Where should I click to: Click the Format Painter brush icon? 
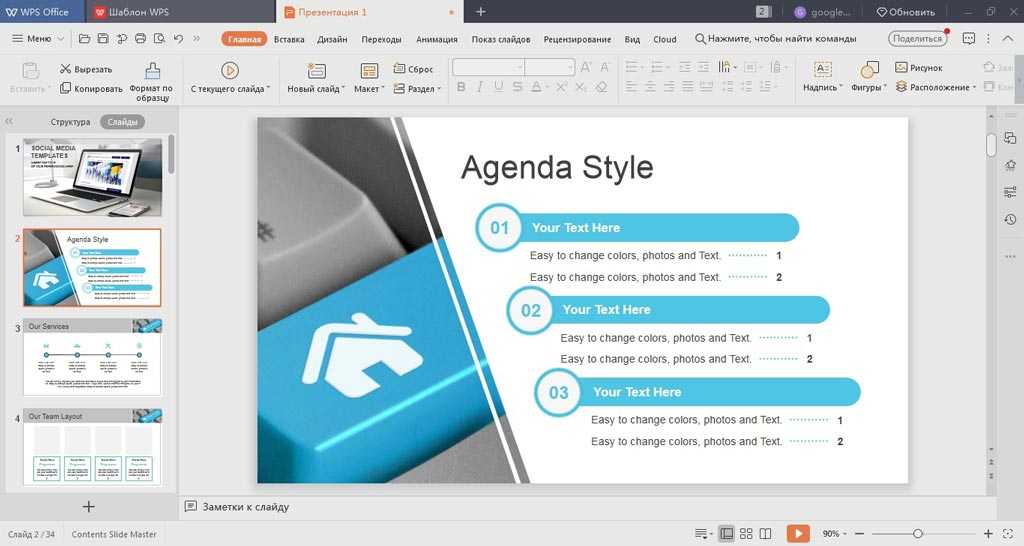coord(152,71)
